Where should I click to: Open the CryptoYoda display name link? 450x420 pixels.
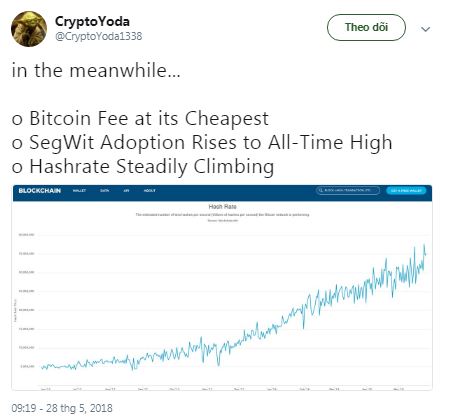92,22
